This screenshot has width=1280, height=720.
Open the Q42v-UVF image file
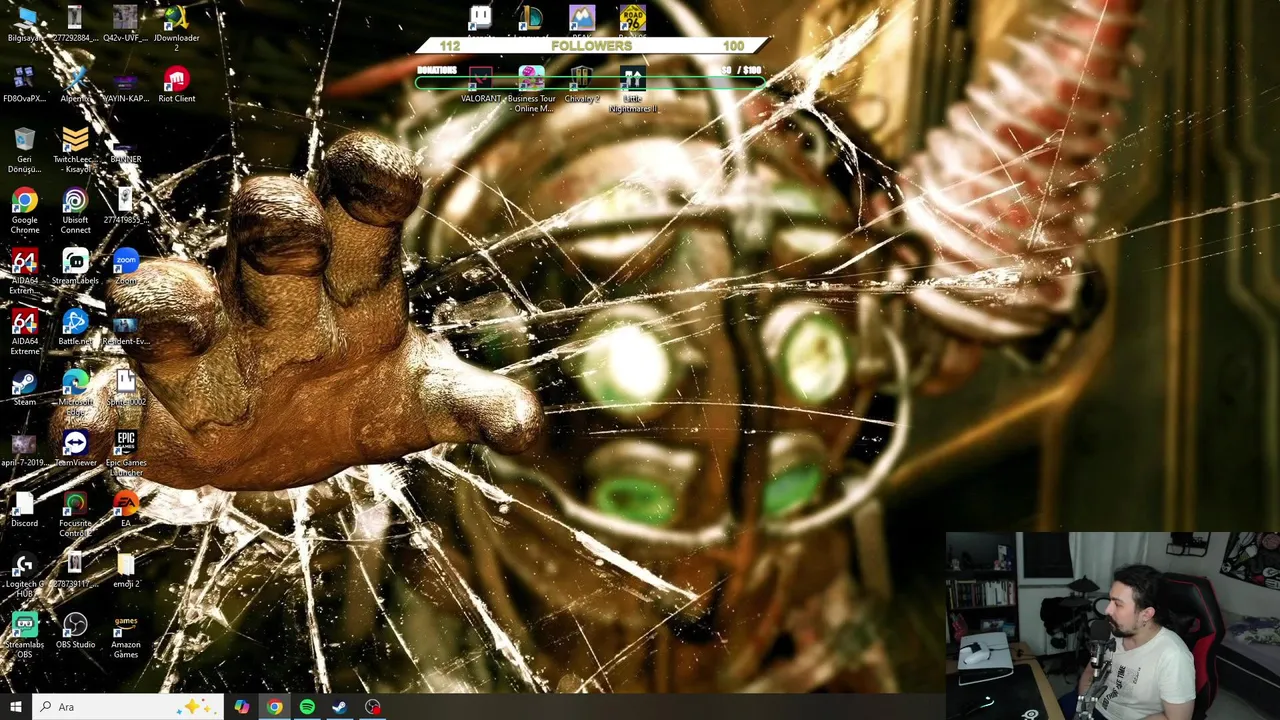pos(125,24)
